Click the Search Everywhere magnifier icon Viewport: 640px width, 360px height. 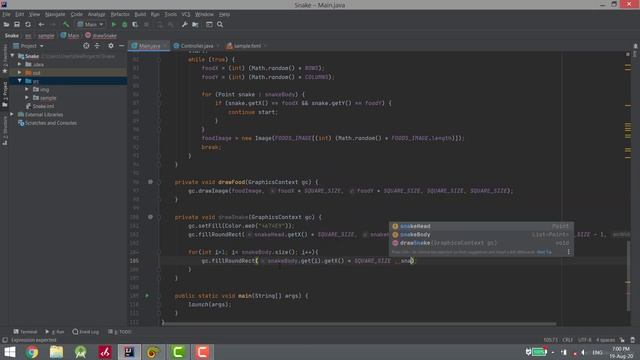[220, 24]
